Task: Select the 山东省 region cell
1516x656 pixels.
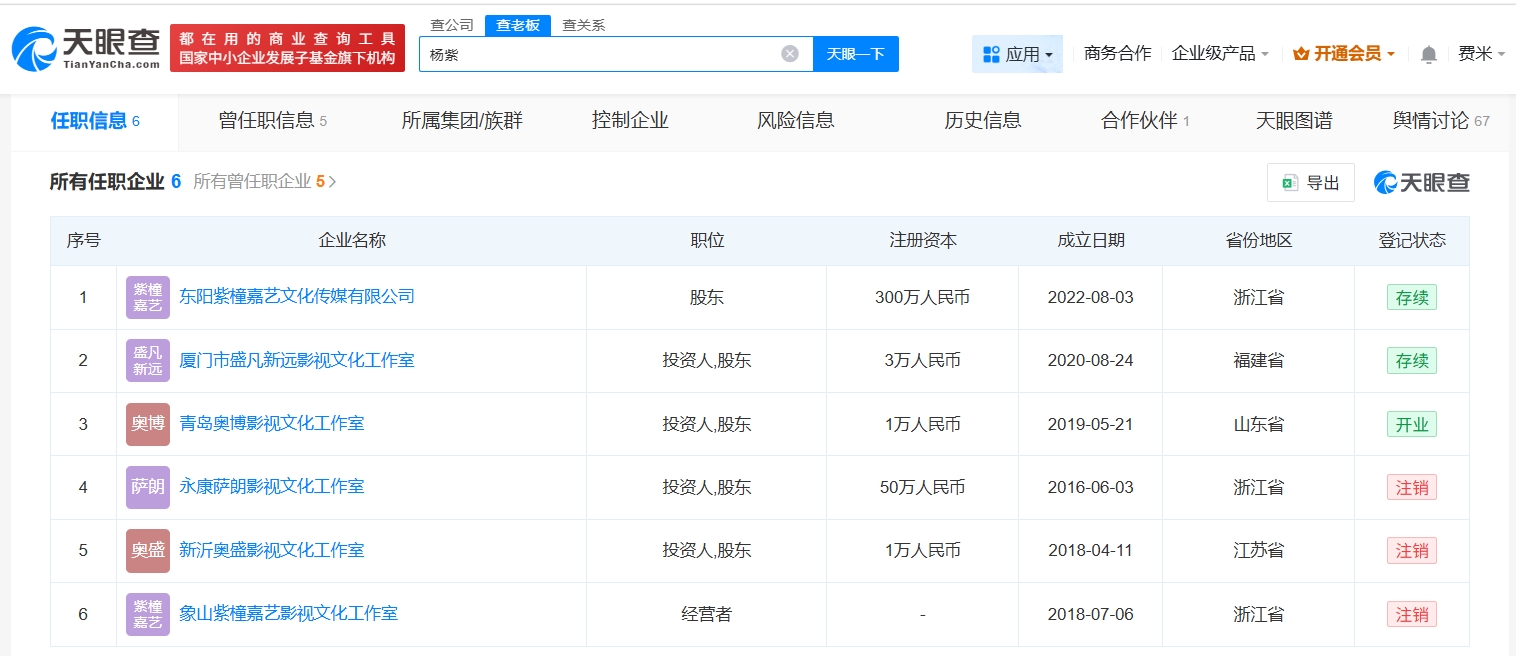Action: 1259,424
